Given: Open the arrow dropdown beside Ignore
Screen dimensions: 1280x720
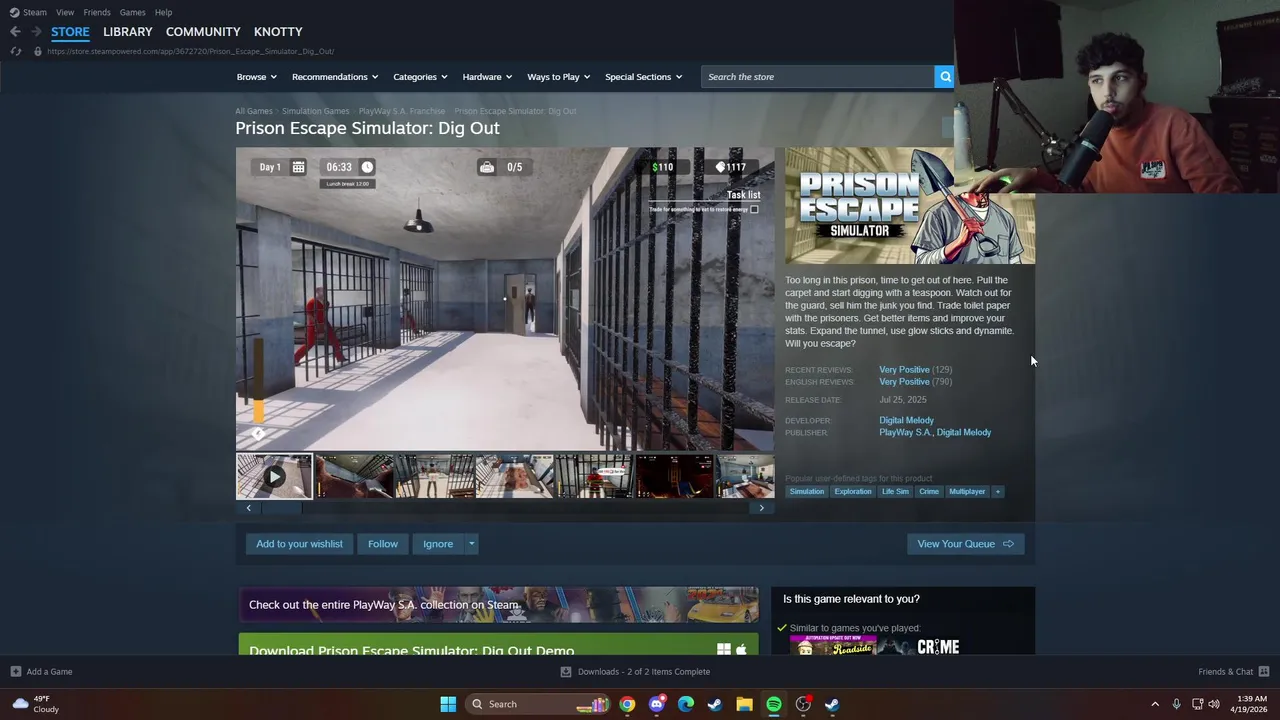Looking at the screenshot, I should tap(471, 544).
